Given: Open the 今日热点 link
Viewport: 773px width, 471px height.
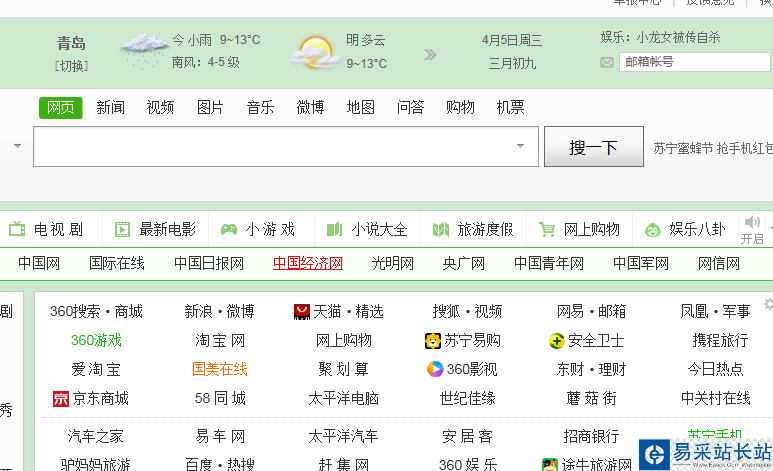Looking at the screenshot, I should (716, 369).
